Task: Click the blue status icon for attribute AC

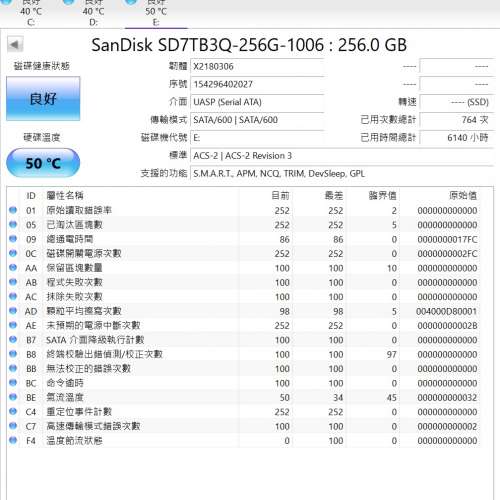Action: 13,296
